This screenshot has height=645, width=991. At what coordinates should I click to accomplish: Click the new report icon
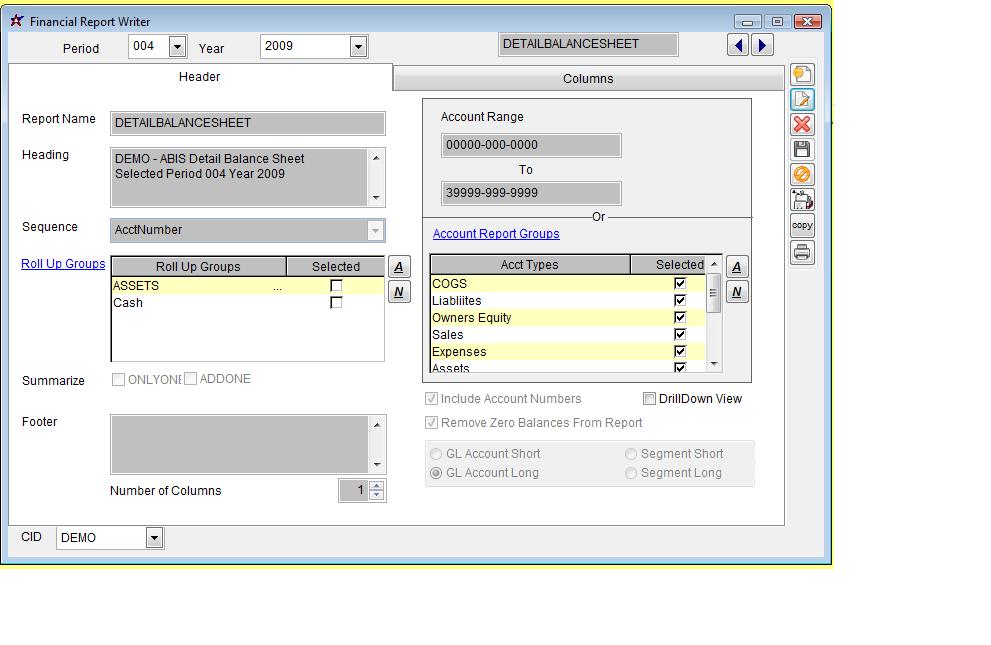point(802,75)
